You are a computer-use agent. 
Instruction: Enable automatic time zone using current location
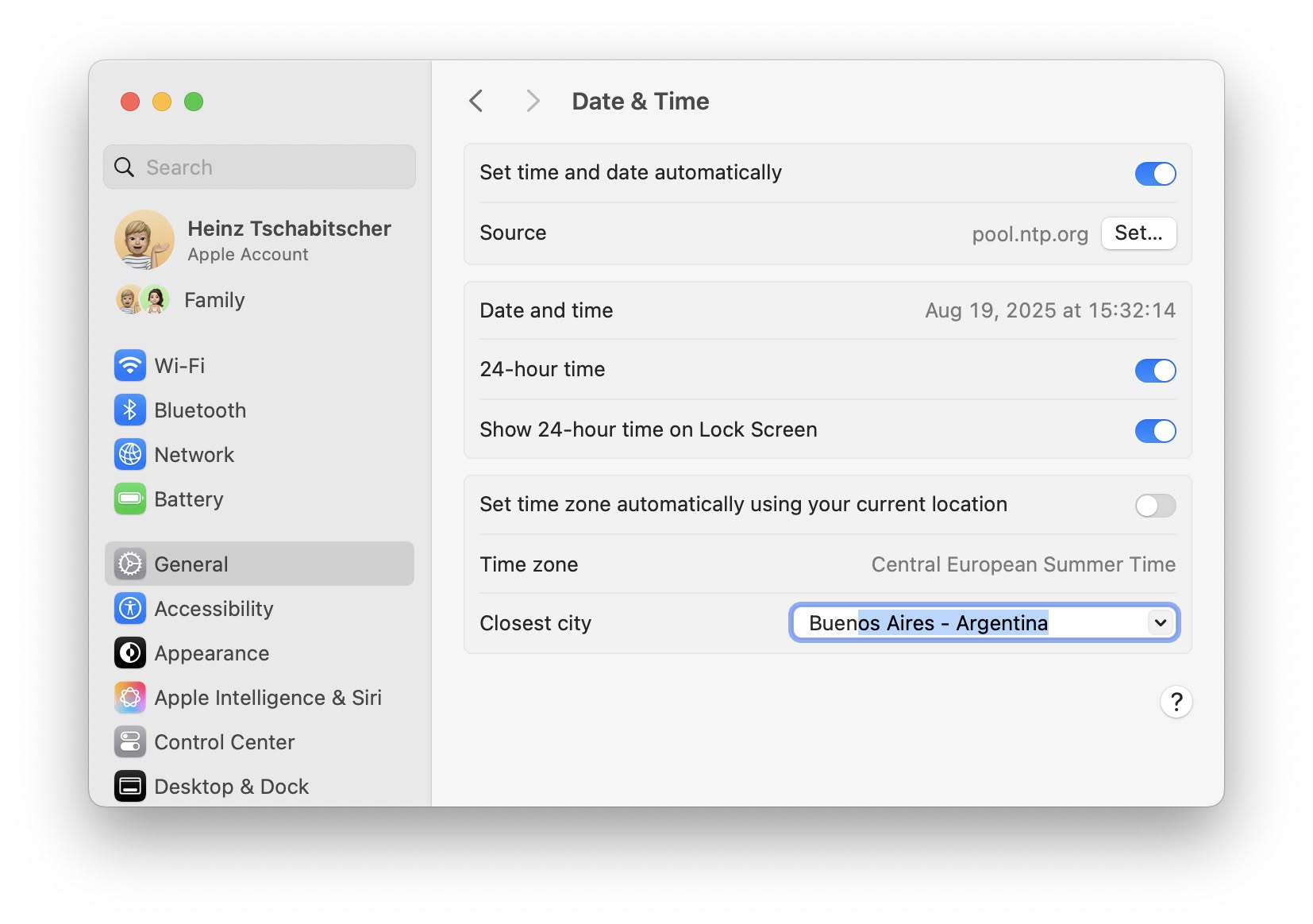point(1155,506)
